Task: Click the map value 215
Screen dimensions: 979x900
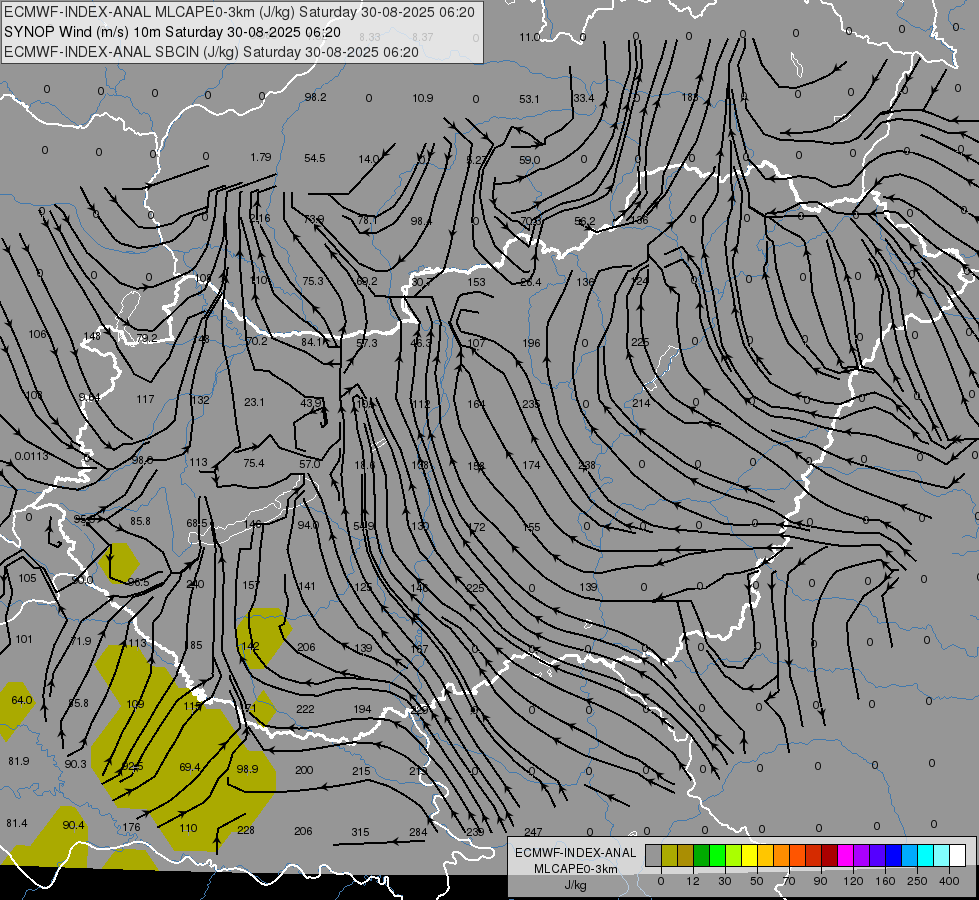Action: pos(361,771)
